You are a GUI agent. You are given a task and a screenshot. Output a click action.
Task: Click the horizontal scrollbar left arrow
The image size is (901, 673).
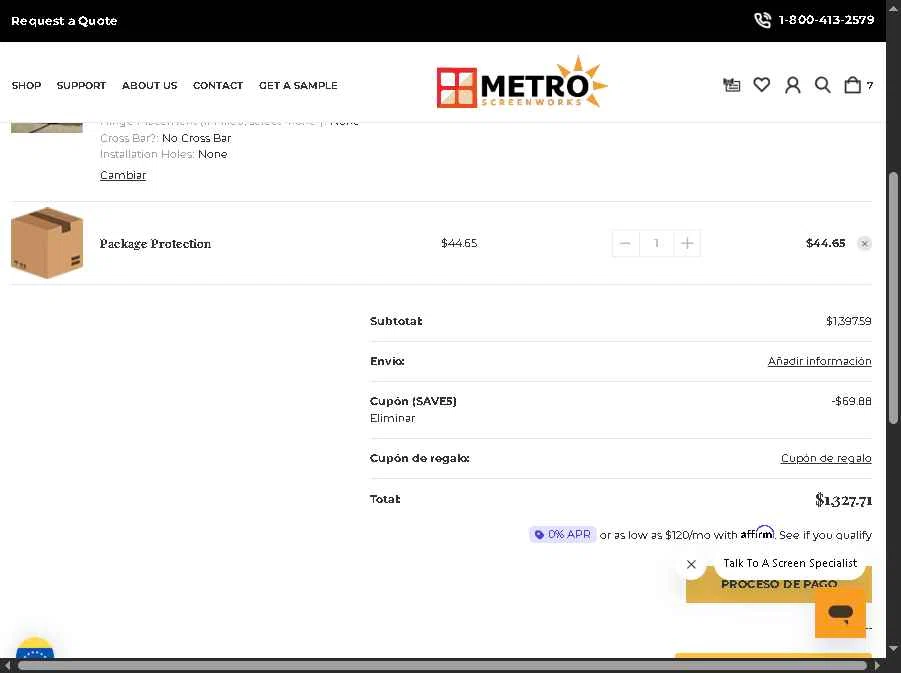[6, 666]
